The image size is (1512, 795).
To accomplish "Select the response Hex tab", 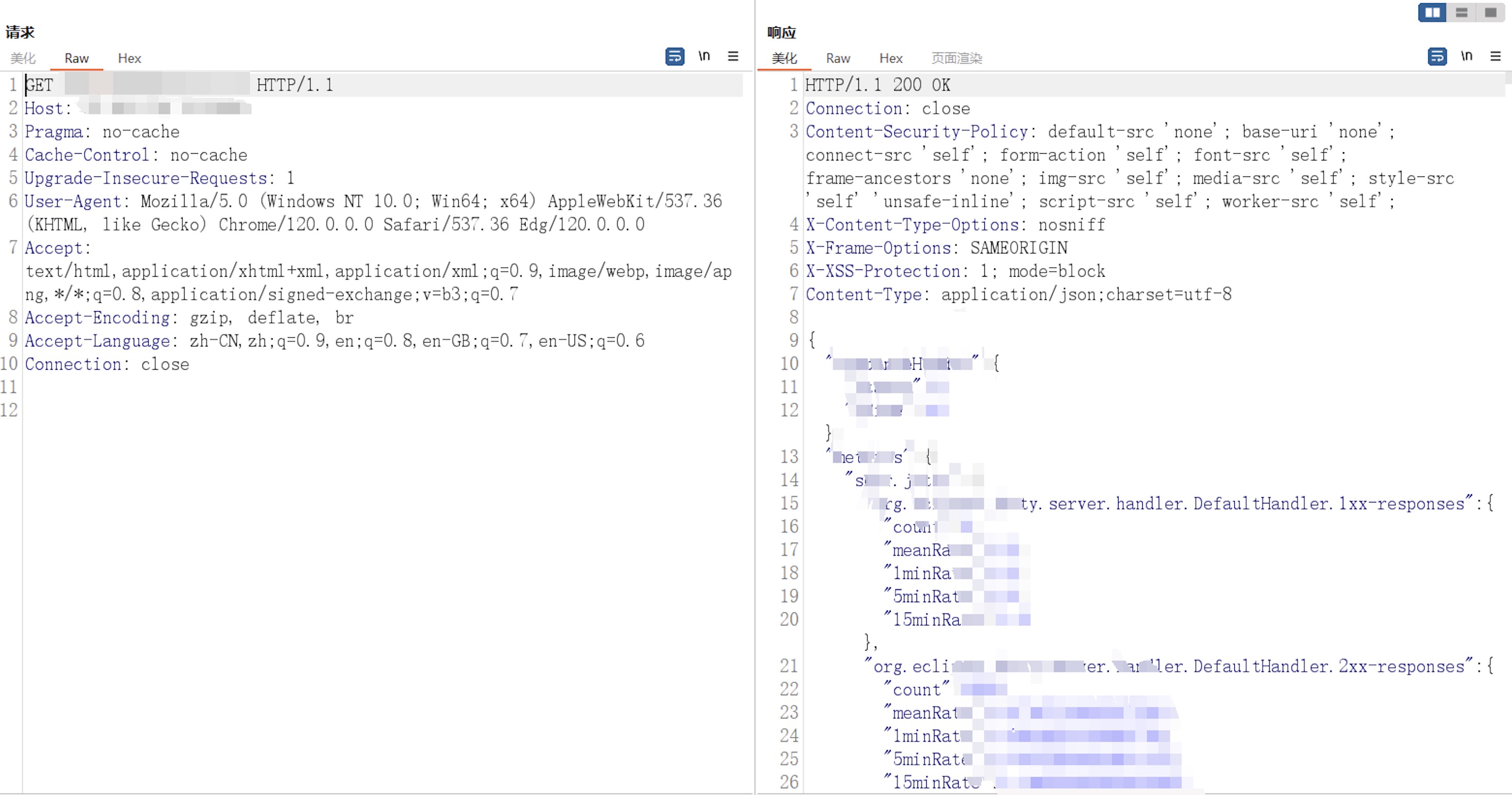I will 890,58.
